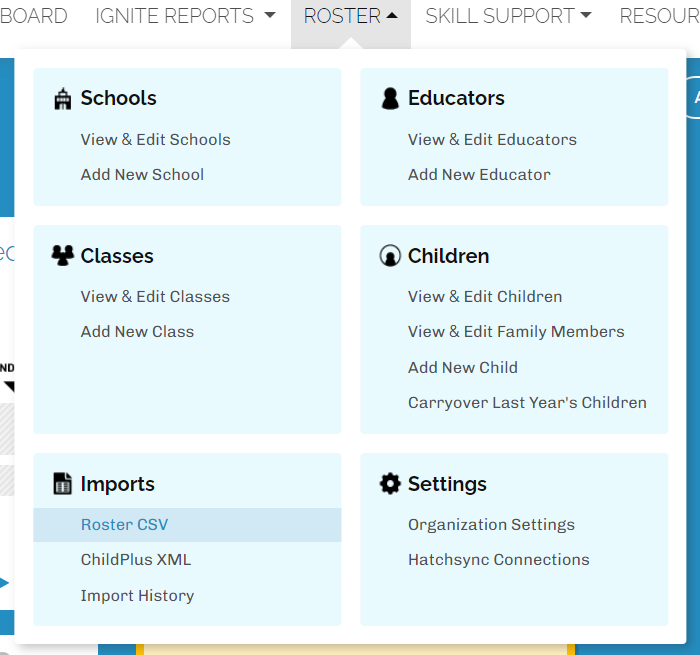Click the Imports file icon
This screenshot has width=700, height=655.
pyautogui.click(x=63, y=484)
